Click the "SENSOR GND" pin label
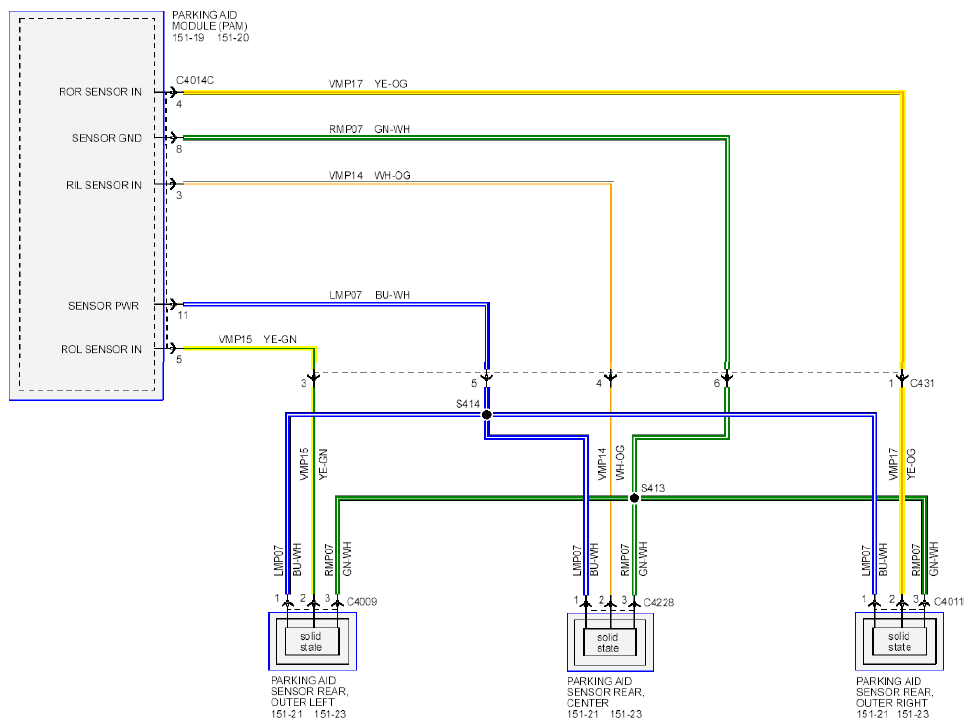The height and width of the screenshot is (727, 973). 107,138
